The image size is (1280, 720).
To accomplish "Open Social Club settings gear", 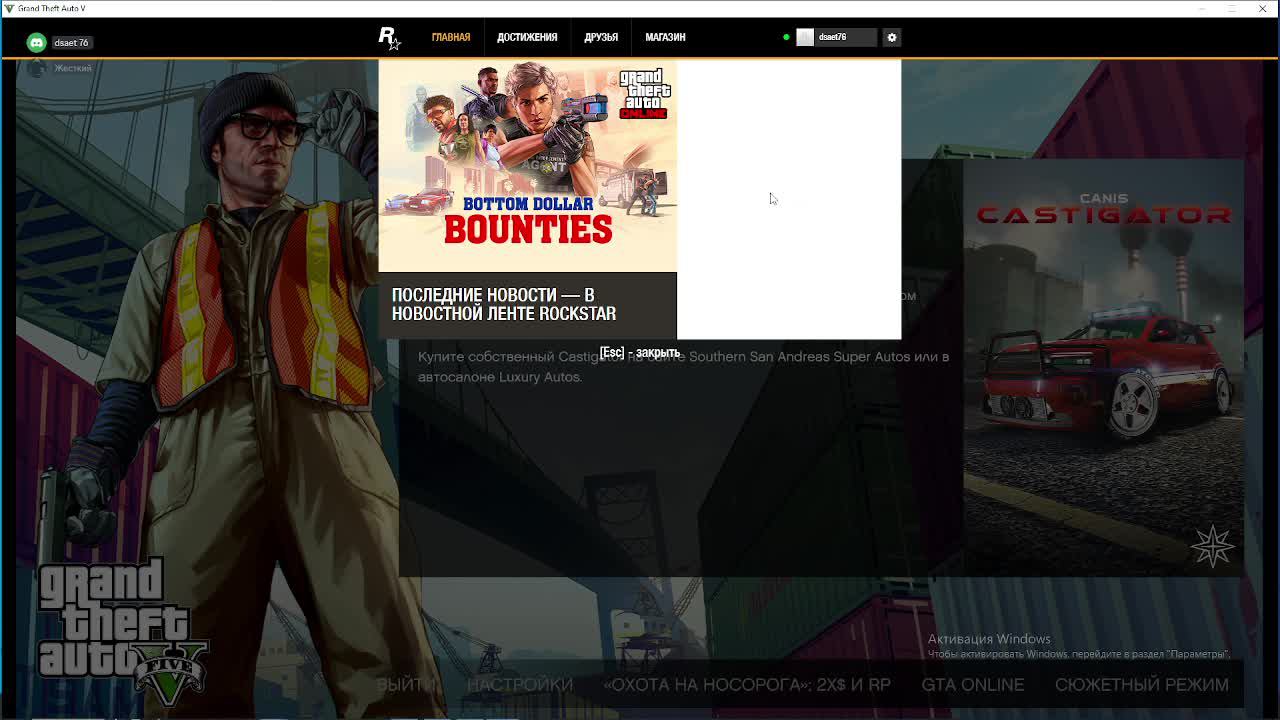I will pyautogui.click(x=892, y=37).
